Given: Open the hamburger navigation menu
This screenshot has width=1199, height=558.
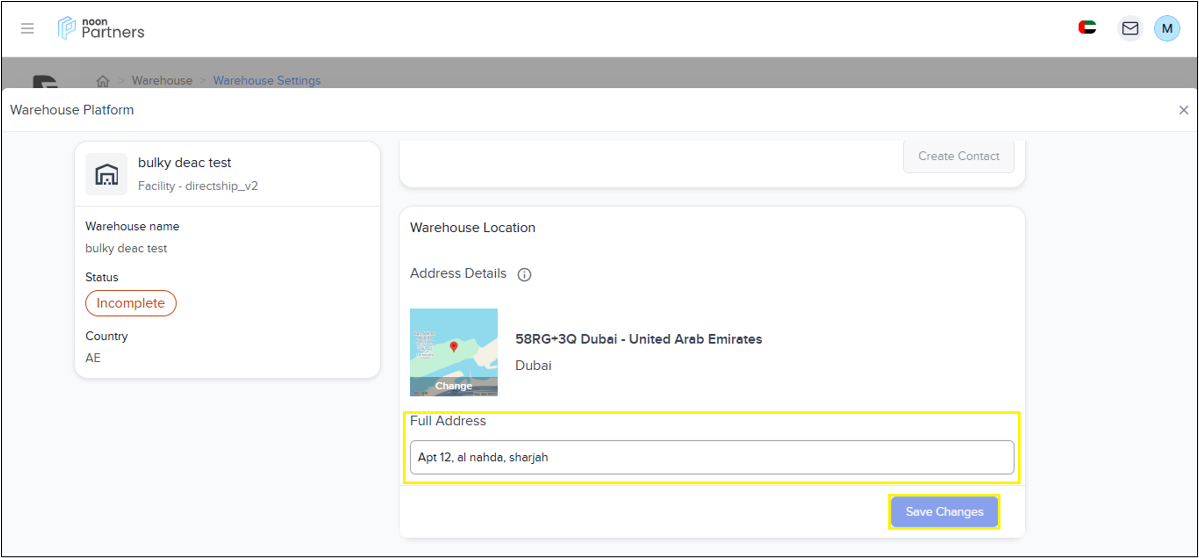Looking at the screenshot, I should tap(27, 28).
